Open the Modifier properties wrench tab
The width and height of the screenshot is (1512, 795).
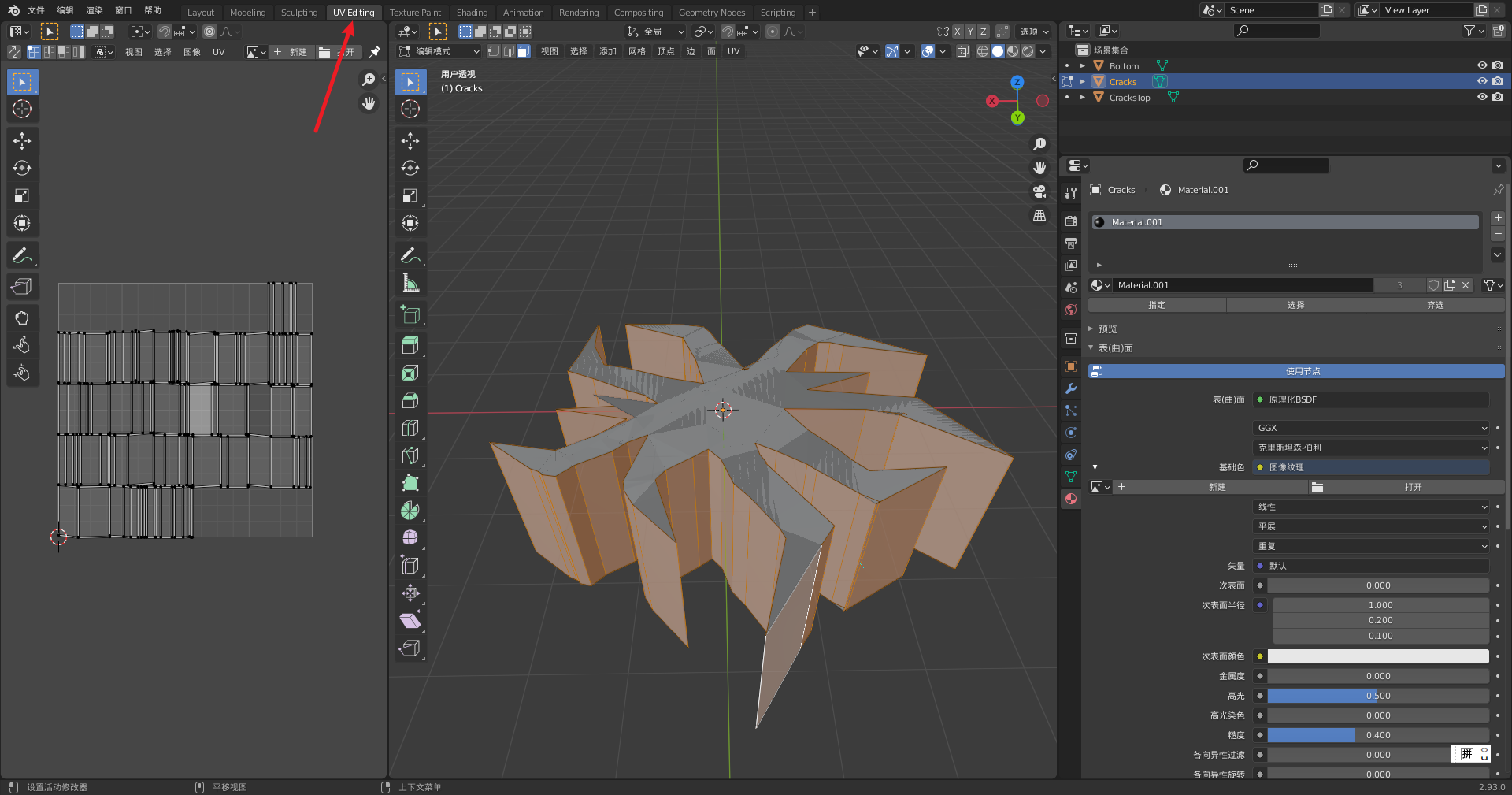pyautogui.click(x=1071, y=388)
